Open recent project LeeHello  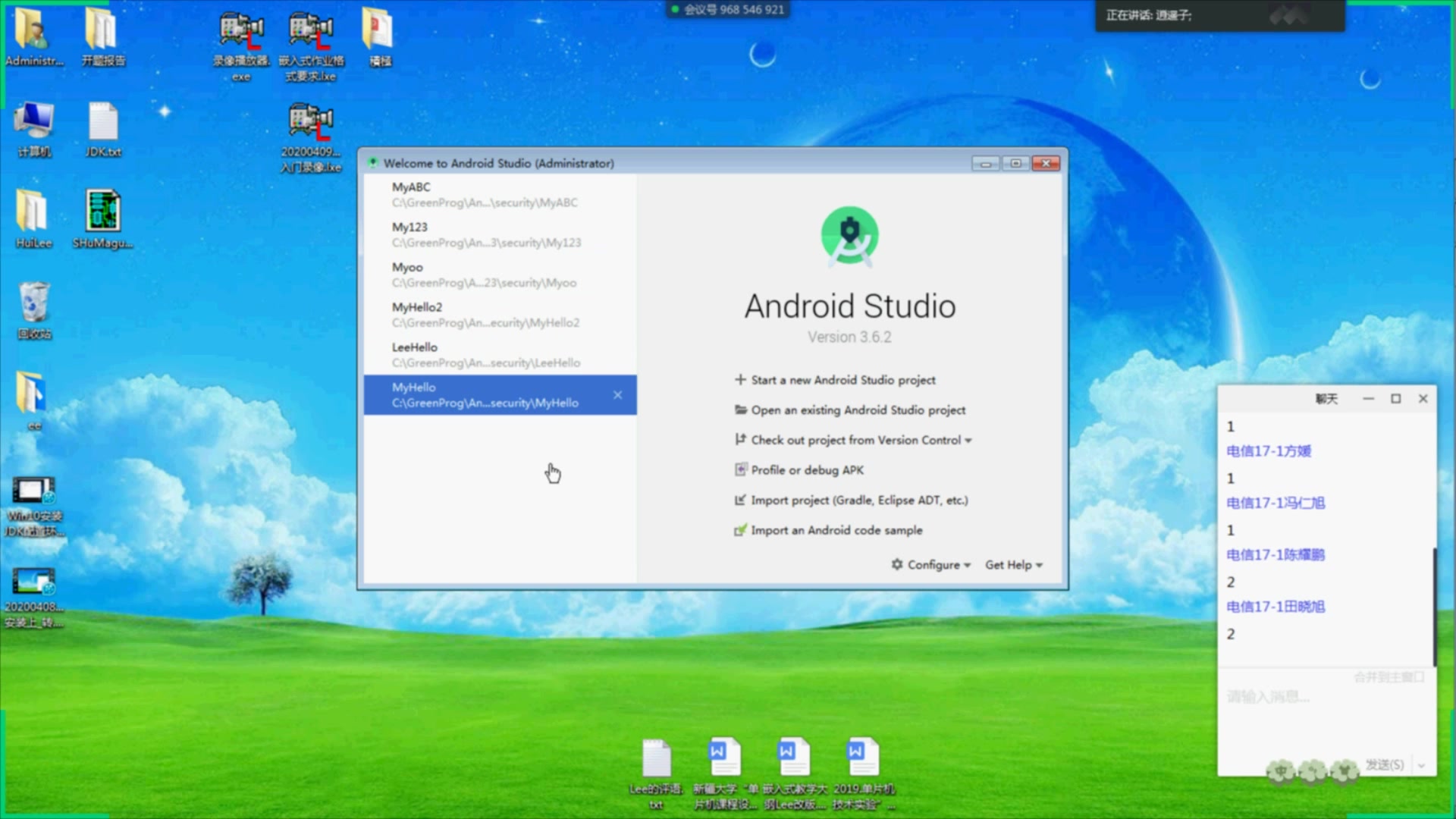[500, 355]
